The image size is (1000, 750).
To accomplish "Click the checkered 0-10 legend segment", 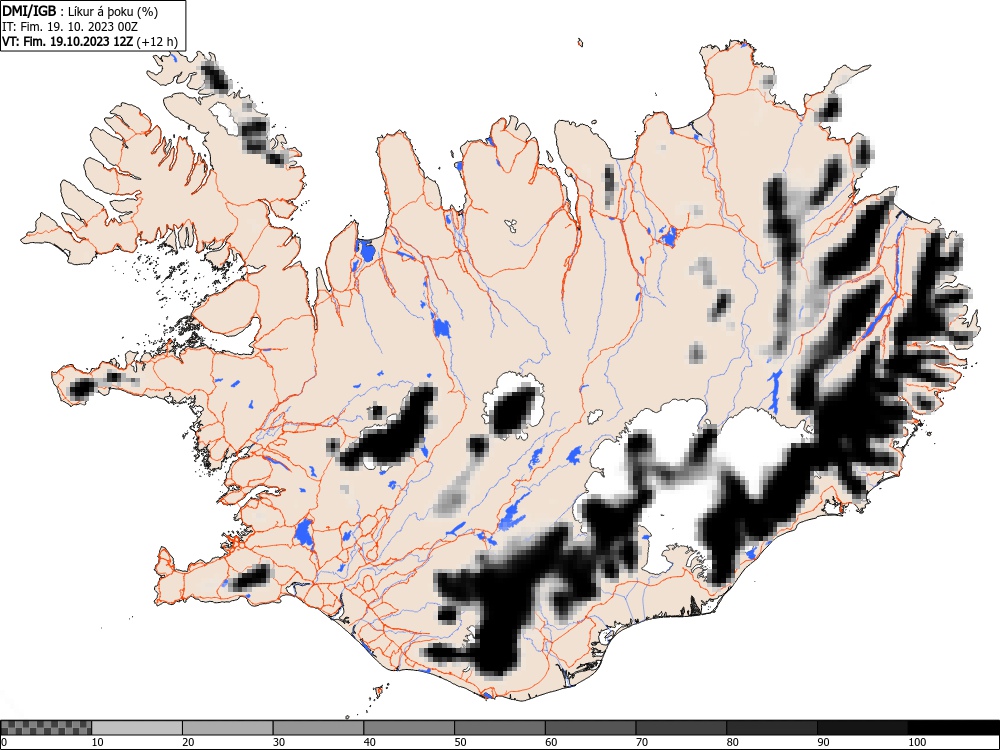I will (x=46, y=728).
